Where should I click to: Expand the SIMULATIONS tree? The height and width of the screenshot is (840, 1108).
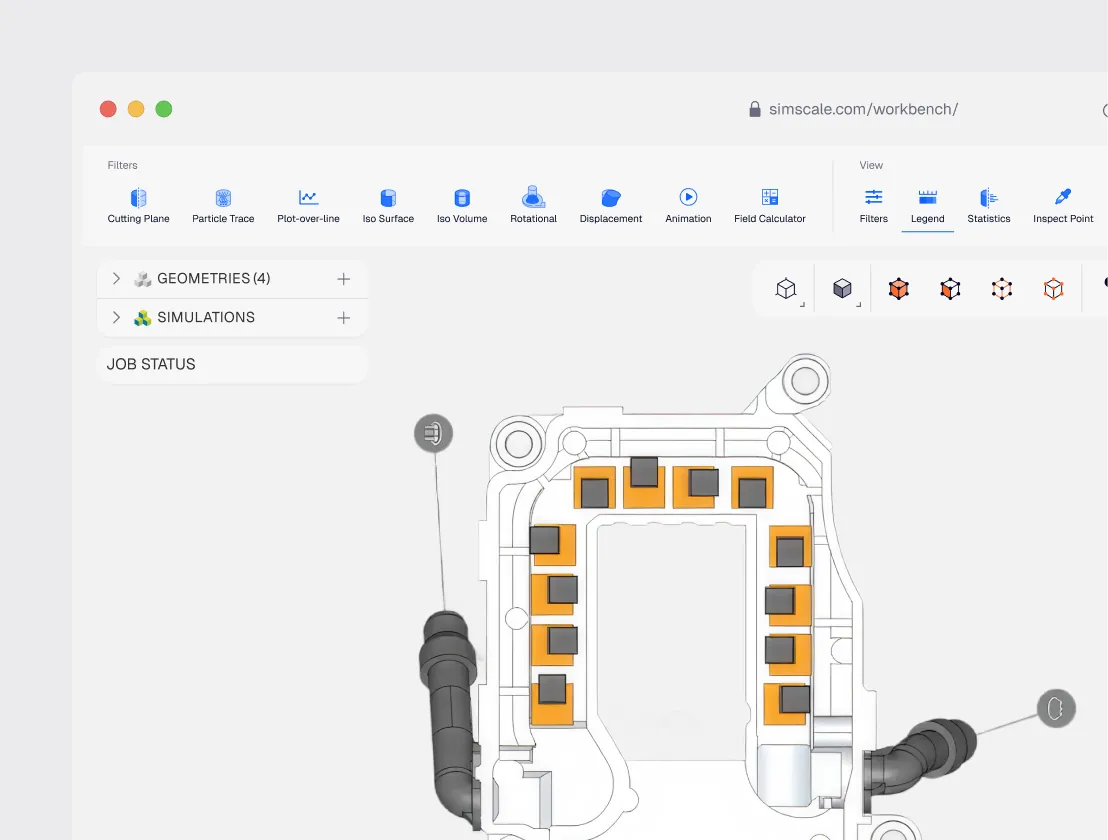117,317
